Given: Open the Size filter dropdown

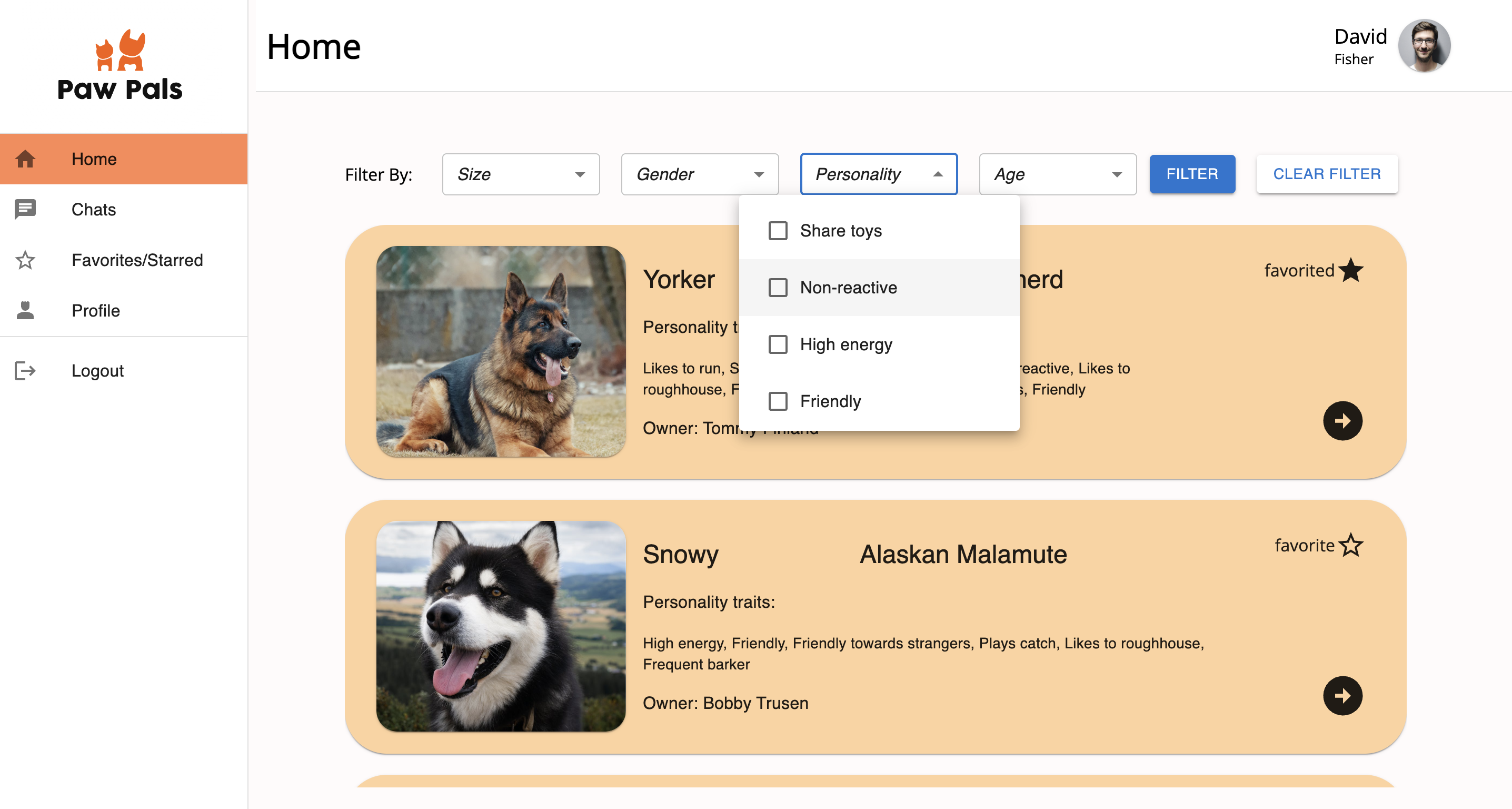Looking at the screenshot, I should coord(521,174).
